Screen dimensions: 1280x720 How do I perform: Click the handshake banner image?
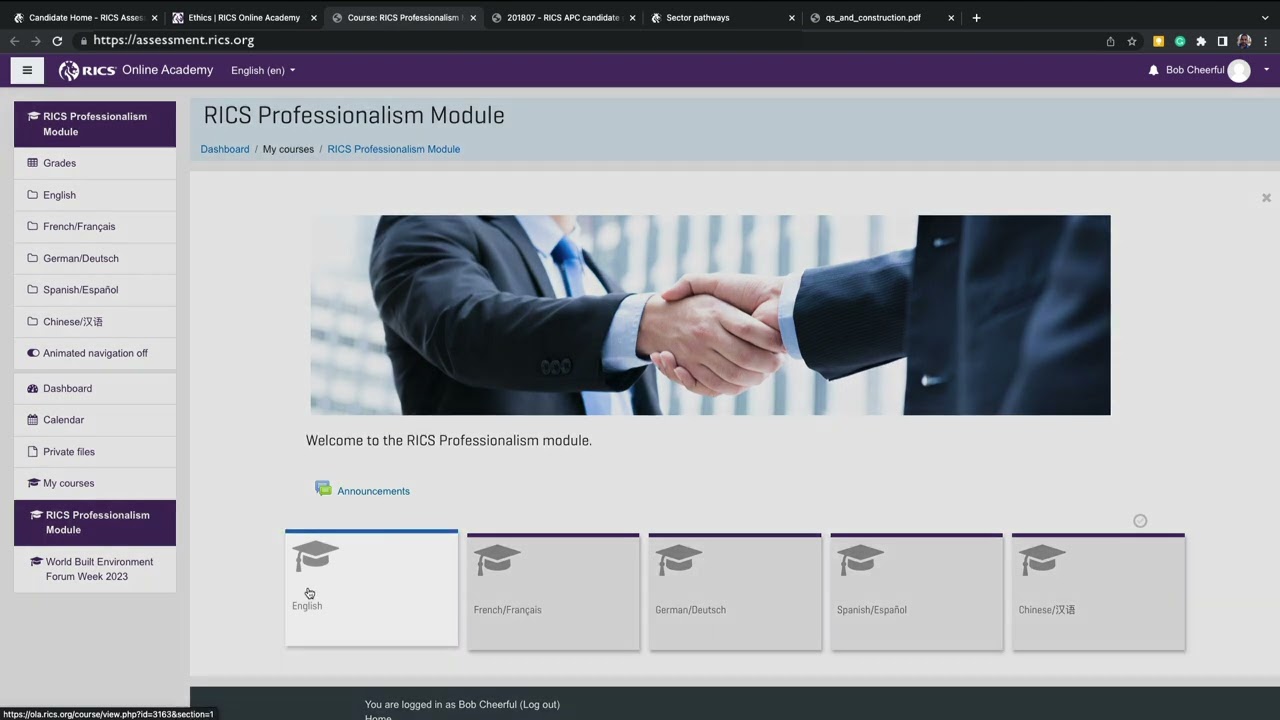point(710,315)
